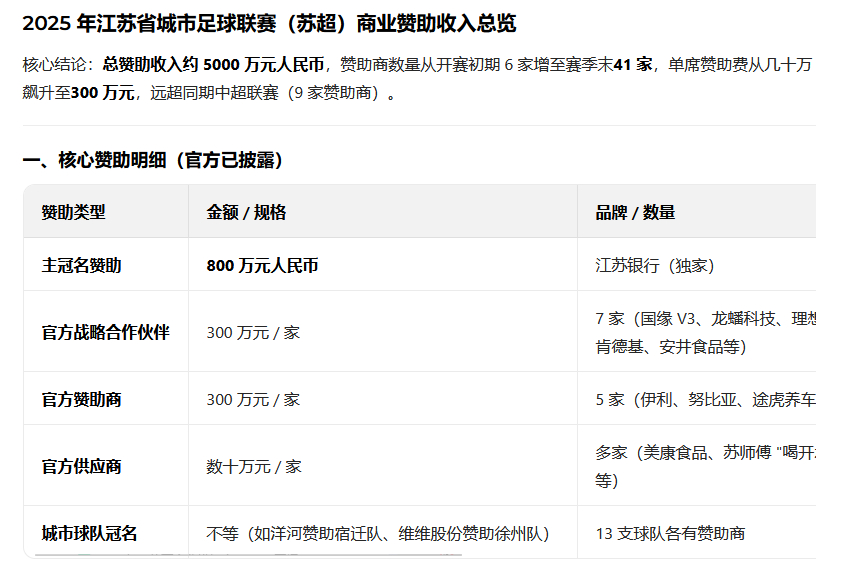Viewport: 846px width, 565px height.
Task: Click the column header 品牌 / 数量
Action: 635,212
